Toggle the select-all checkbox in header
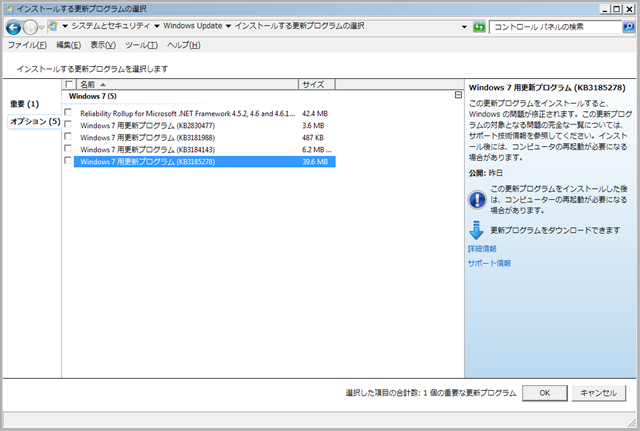Screen dimensions: 640x431 click(x=69, y=84)
